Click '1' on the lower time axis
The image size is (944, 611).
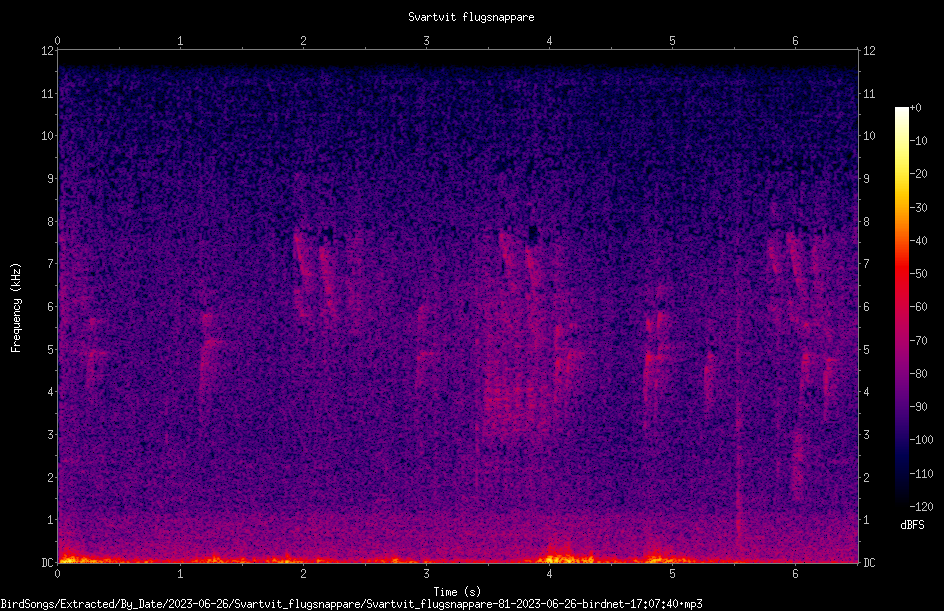[x=180, y=574]
